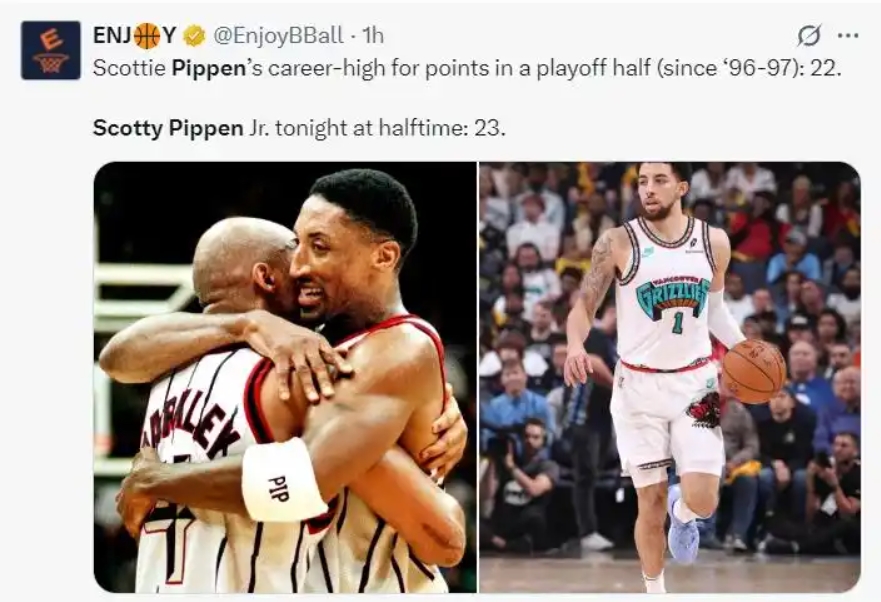Open photo of two players hugging

[285, 377]
